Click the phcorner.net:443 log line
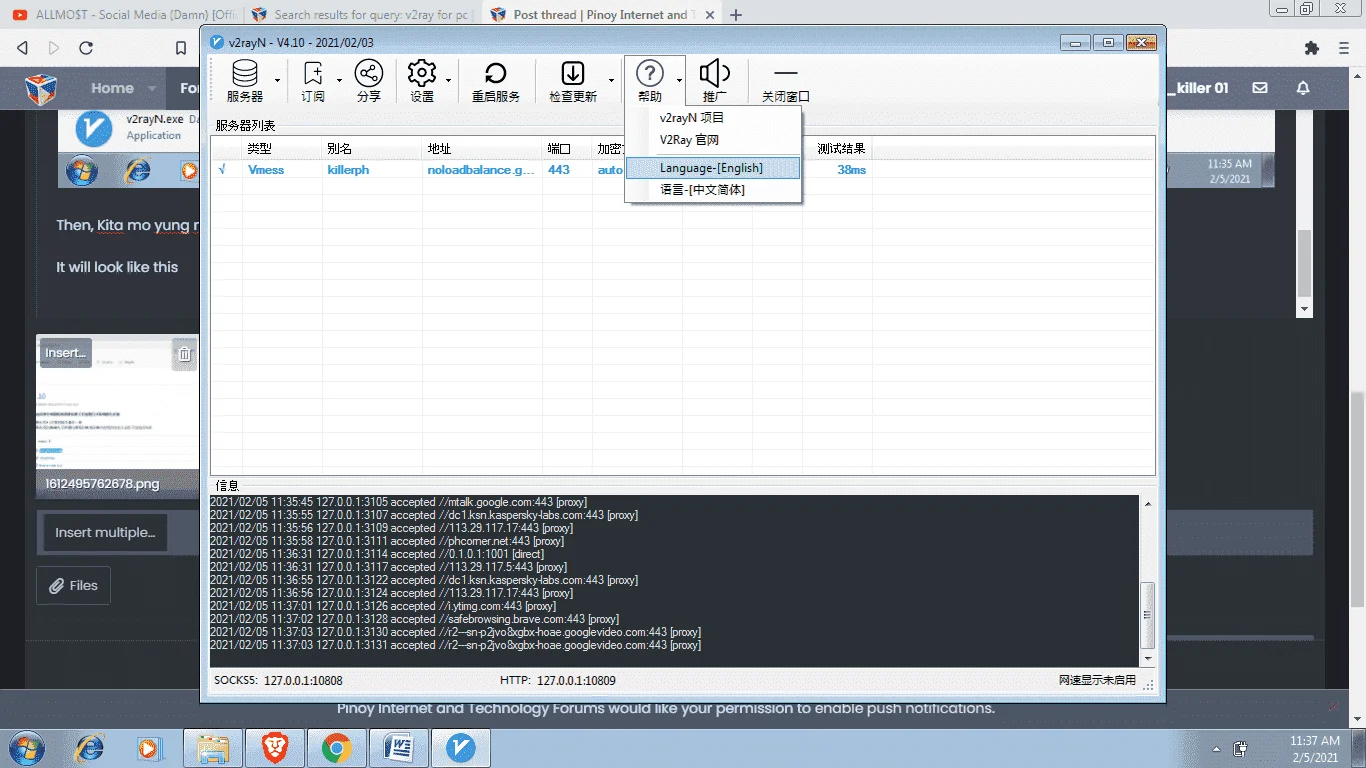1366x768 pixels. tap(387, 541)
